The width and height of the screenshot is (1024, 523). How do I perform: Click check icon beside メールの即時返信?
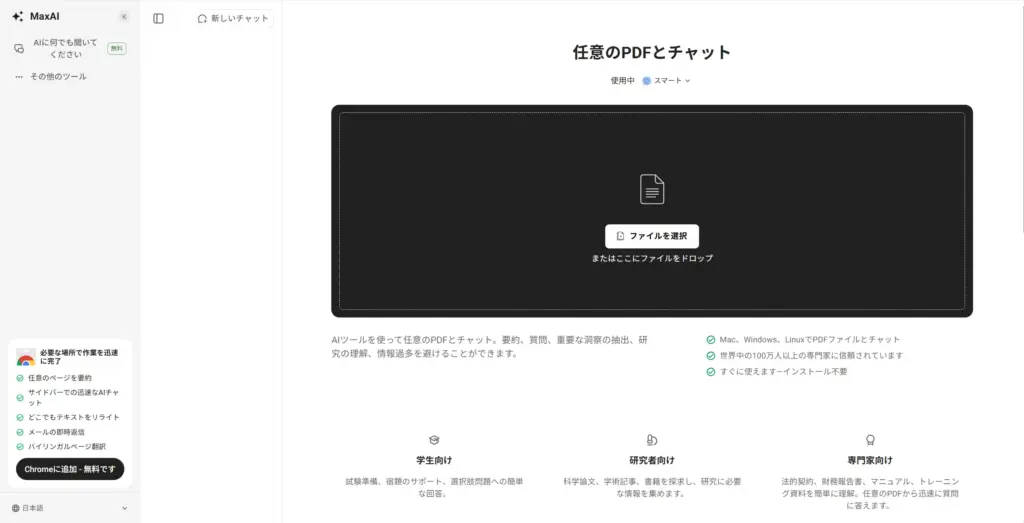[x=20, y=432]
